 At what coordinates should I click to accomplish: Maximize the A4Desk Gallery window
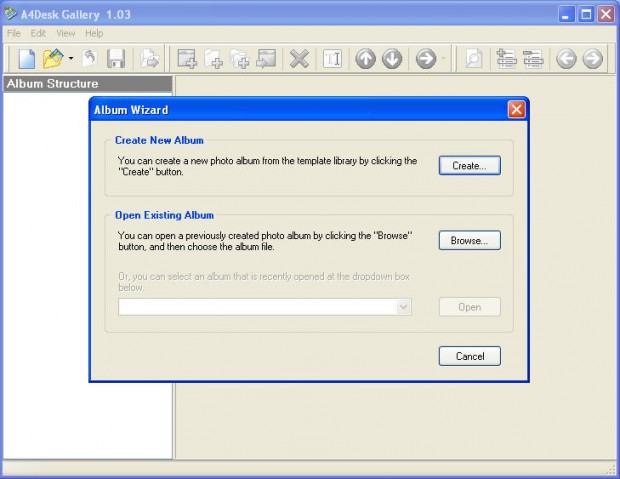tap(586, 15)
